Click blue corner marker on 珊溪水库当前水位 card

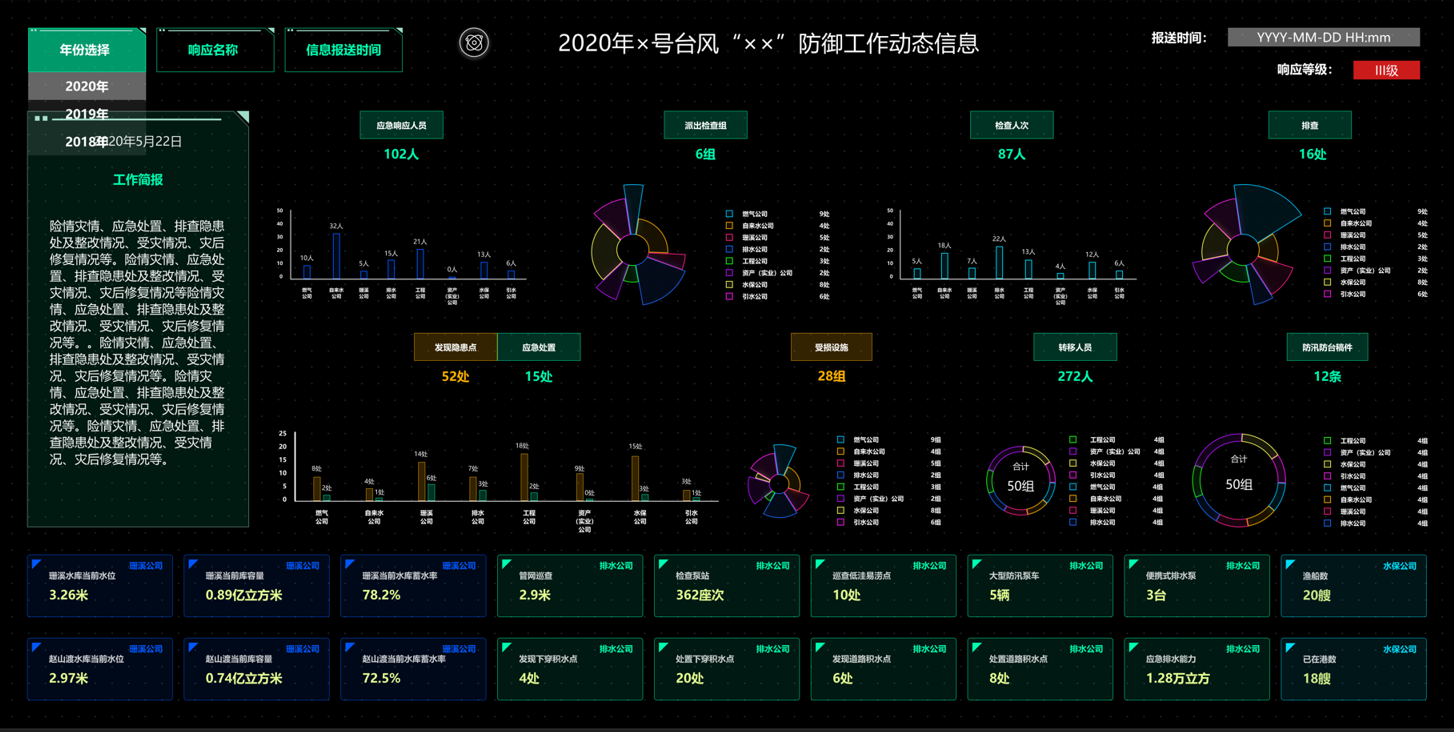click(37, 565)
